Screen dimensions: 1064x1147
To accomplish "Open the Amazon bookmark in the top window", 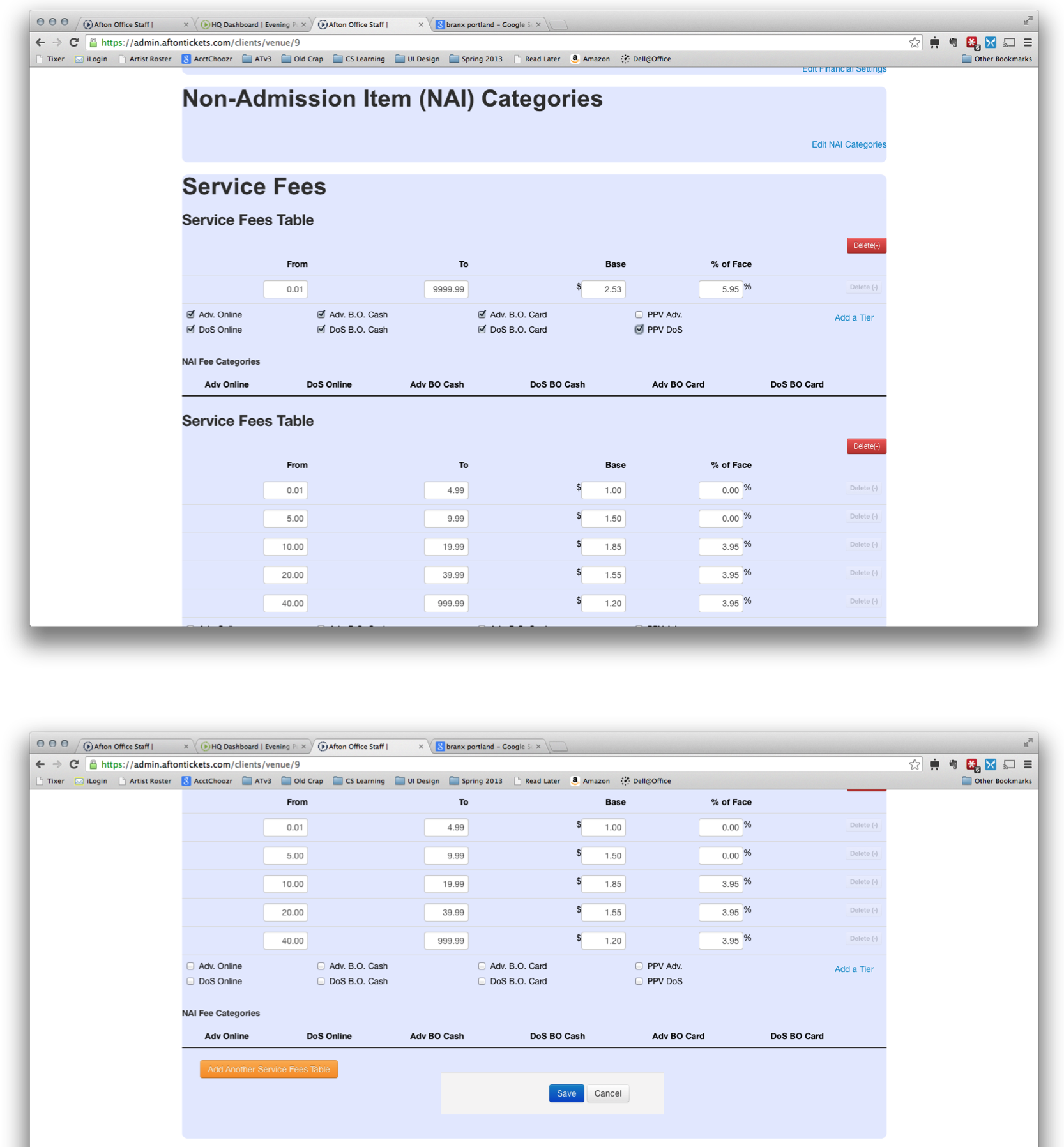I will tap(590, 59).
